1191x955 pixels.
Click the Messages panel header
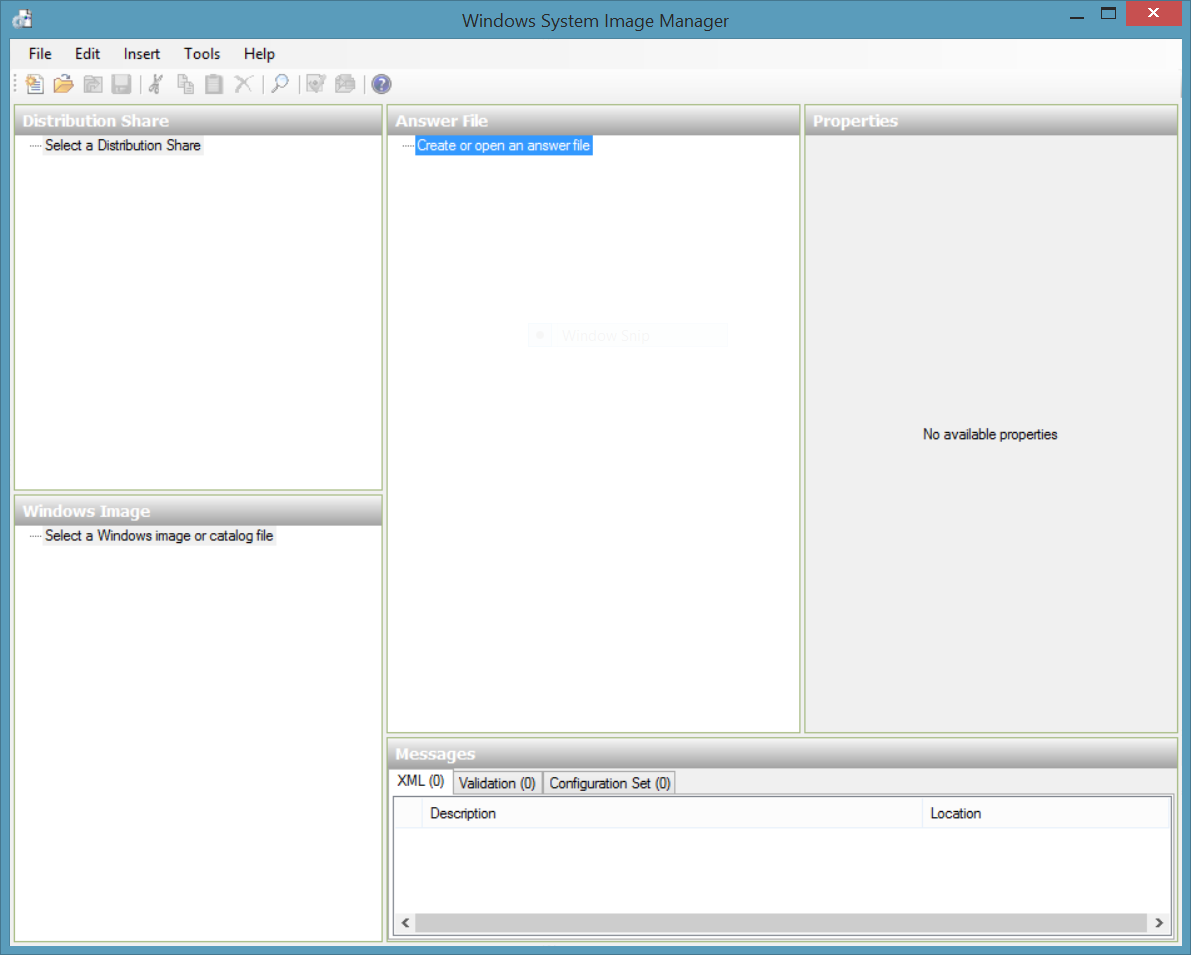tap(782, 754)
